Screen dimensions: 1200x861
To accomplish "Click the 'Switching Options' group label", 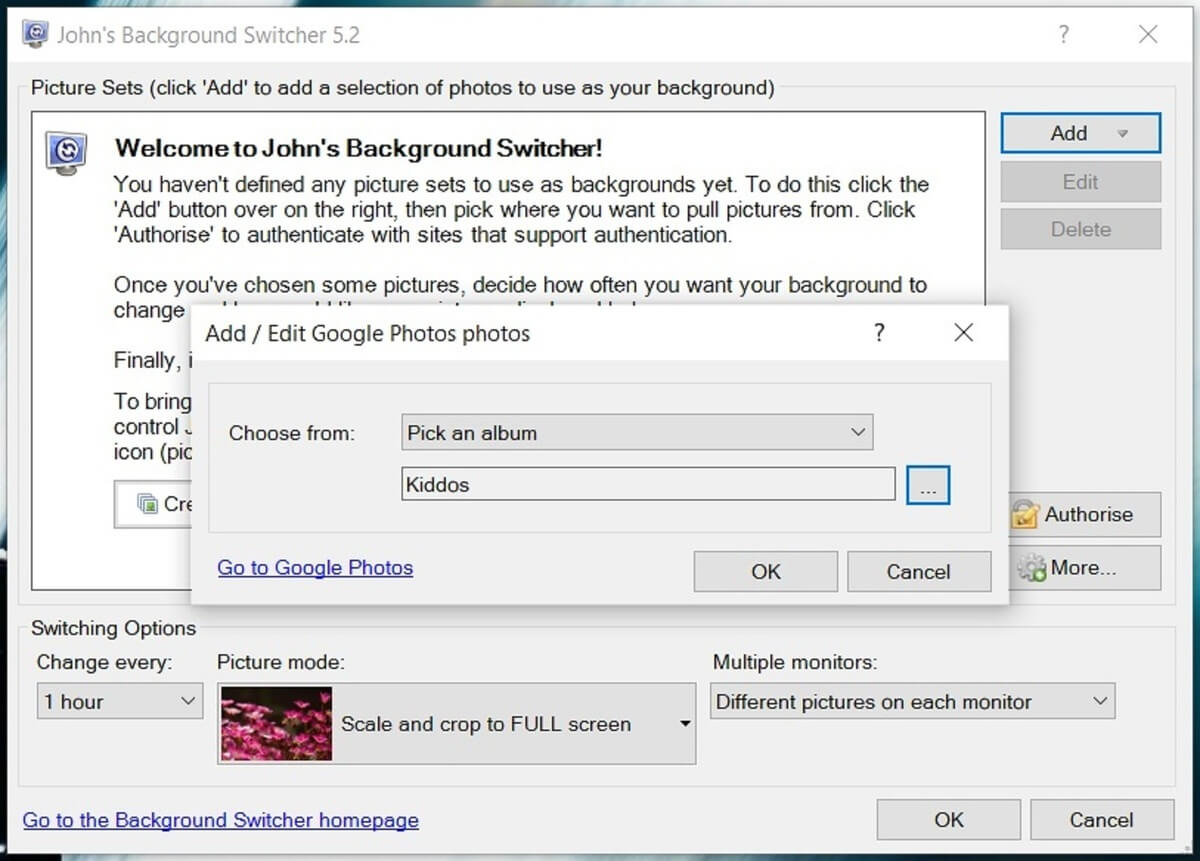I will coord(114,628).
